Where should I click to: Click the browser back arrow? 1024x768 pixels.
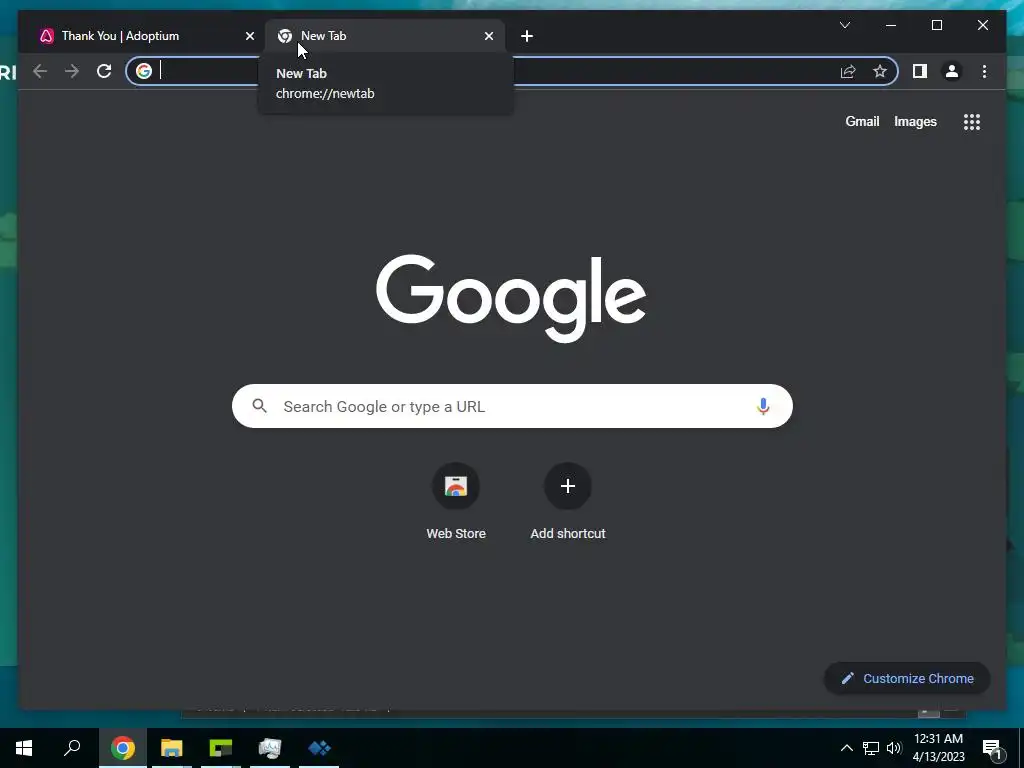[40, 71]
